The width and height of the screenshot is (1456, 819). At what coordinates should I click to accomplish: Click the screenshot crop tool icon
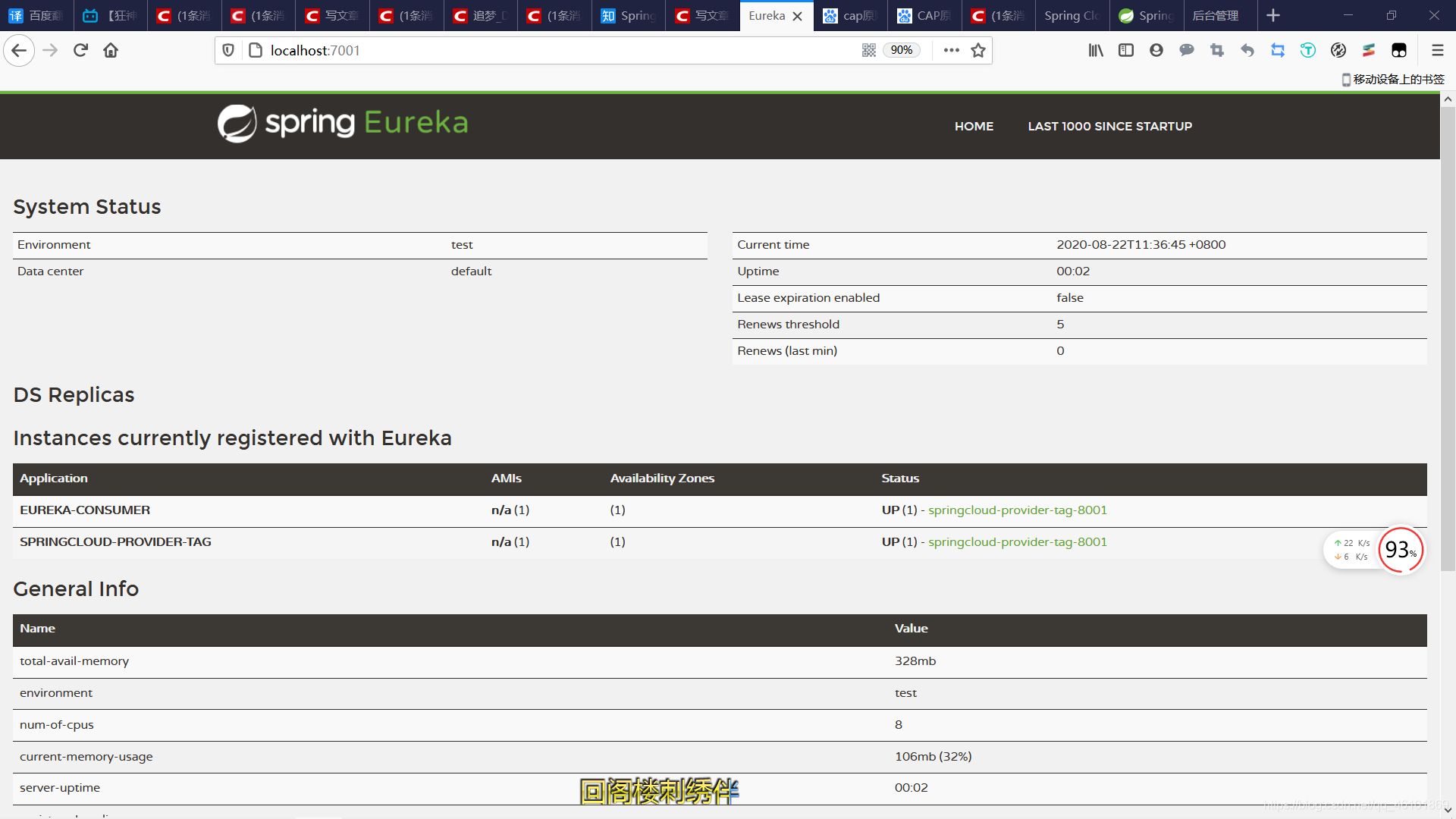[x=1217, y=50]
